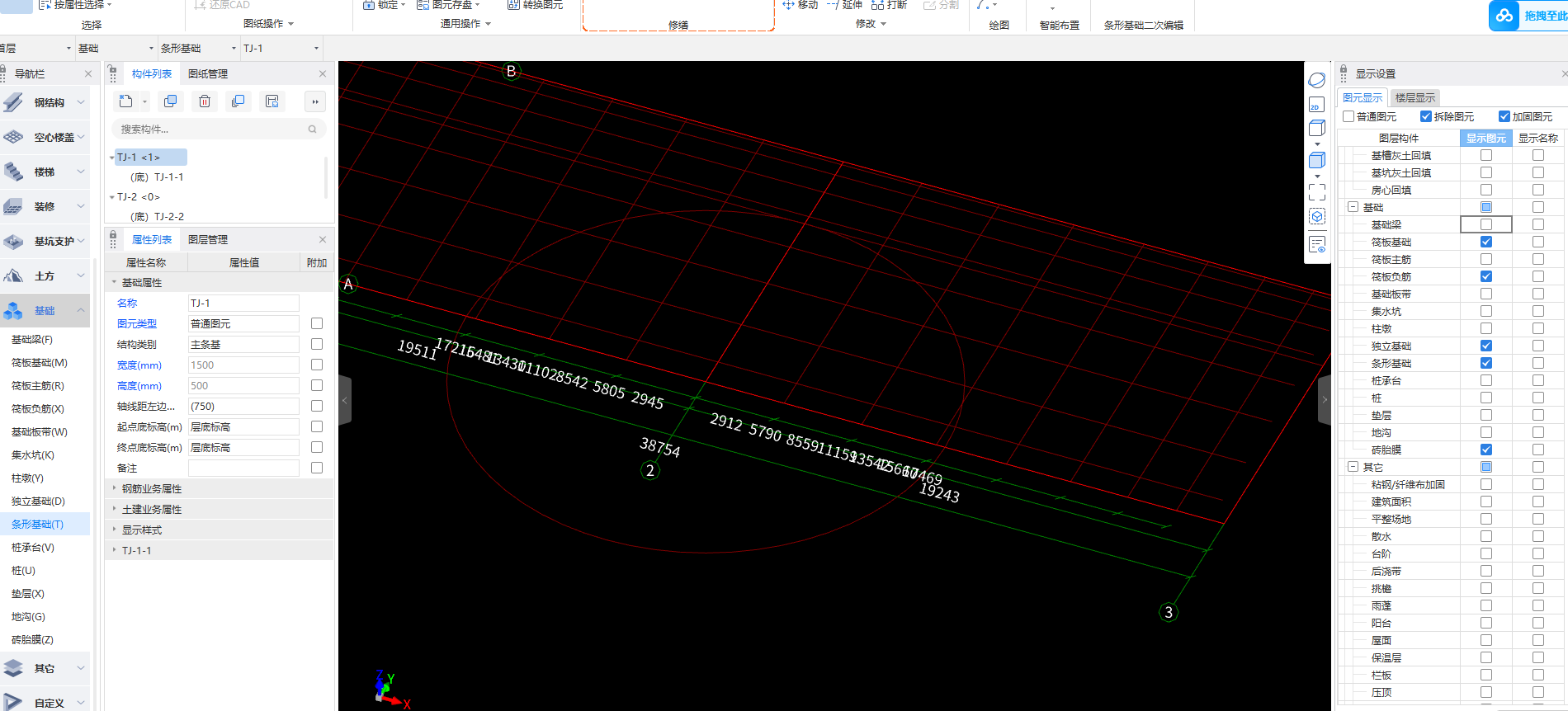Viewport: 1568px width, 711px height.
Task: Toggle the 普通图元 checkbox
Action: pyautogui.click(x=1348, y=116)
